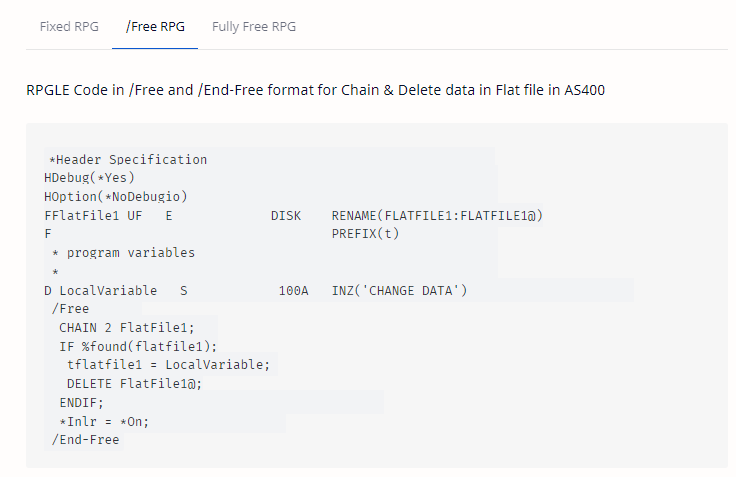Click the 'ENDIF;' line
This screenshot has height=477, width=736.
click(81, 402)
